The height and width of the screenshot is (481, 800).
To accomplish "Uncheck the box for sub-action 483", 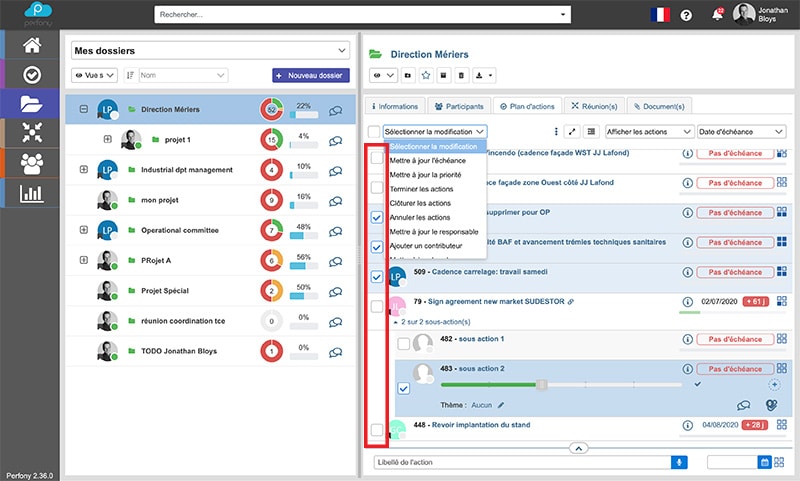I will click(x=403, y=389).
